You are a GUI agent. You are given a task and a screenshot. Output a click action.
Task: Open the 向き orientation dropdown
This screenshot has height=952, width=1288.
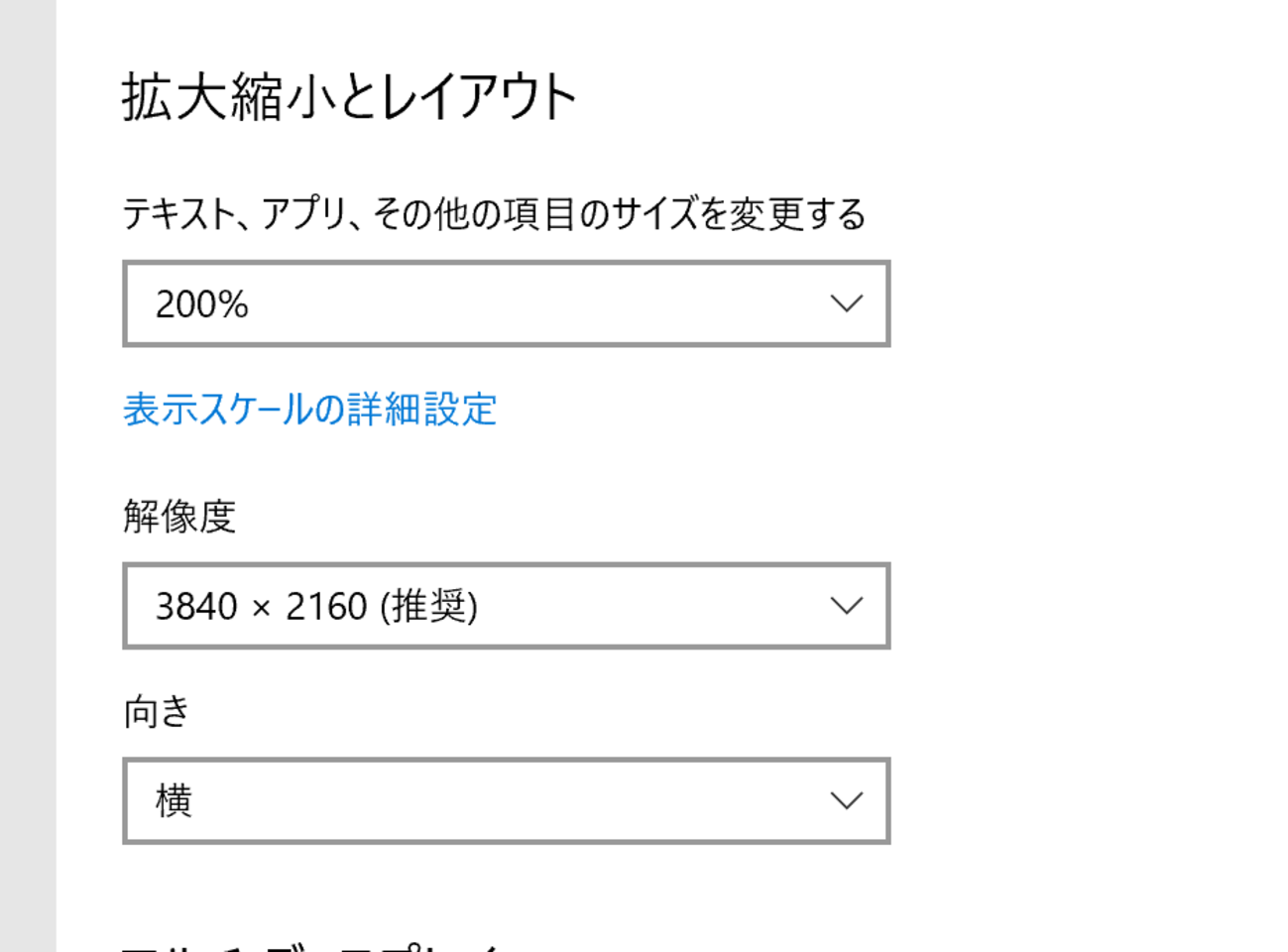coord(506,801)
